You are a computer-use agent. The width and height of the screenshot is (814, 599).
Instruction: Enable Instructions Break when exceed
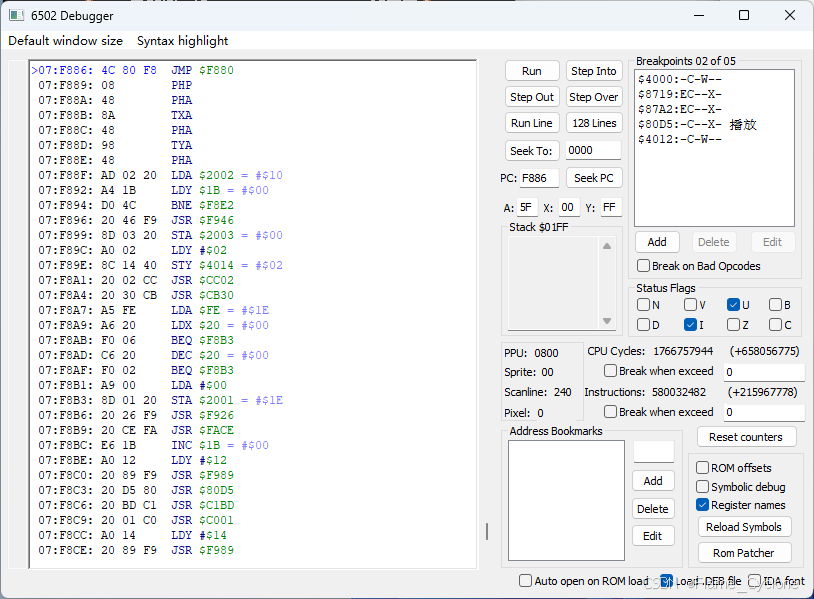pyautogui.click(x=610, y=412)
